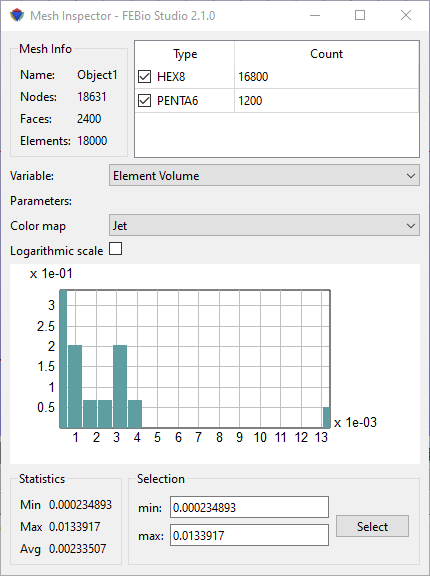
Task: Click the histogram bar above x-axis value 3
Action: pyautogui.click(x=120, y=386)
